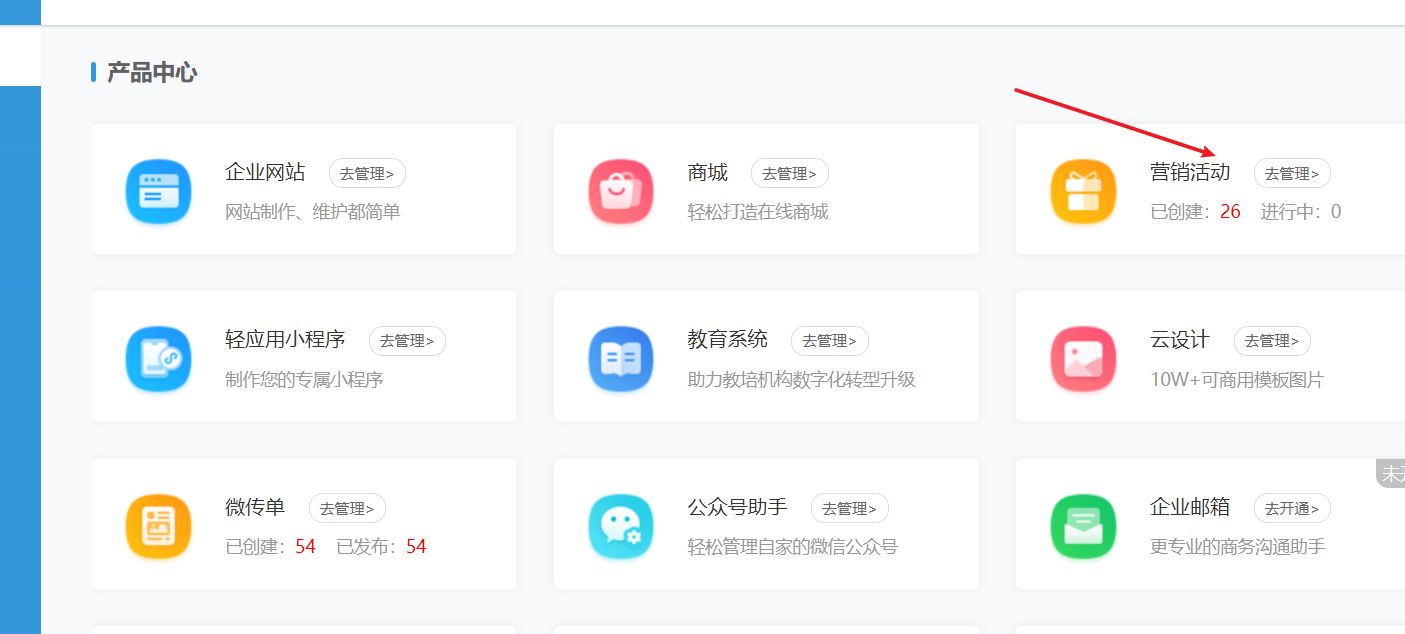Select the 商城 shopping bag icon

(x=620, y=190)
